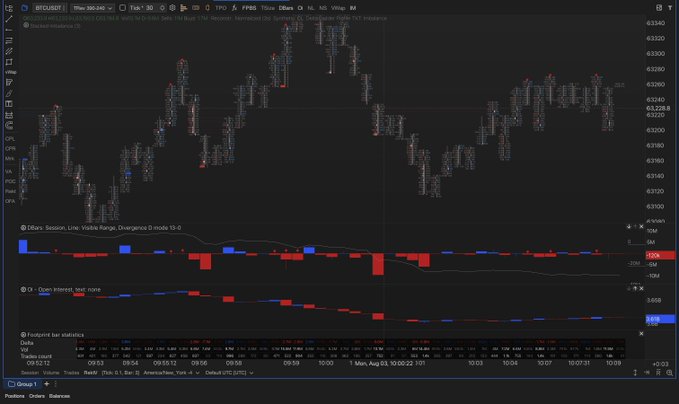Move OI panel up with arrow
Viewport: 679px width, 404px height.
(x=635, y=288)
